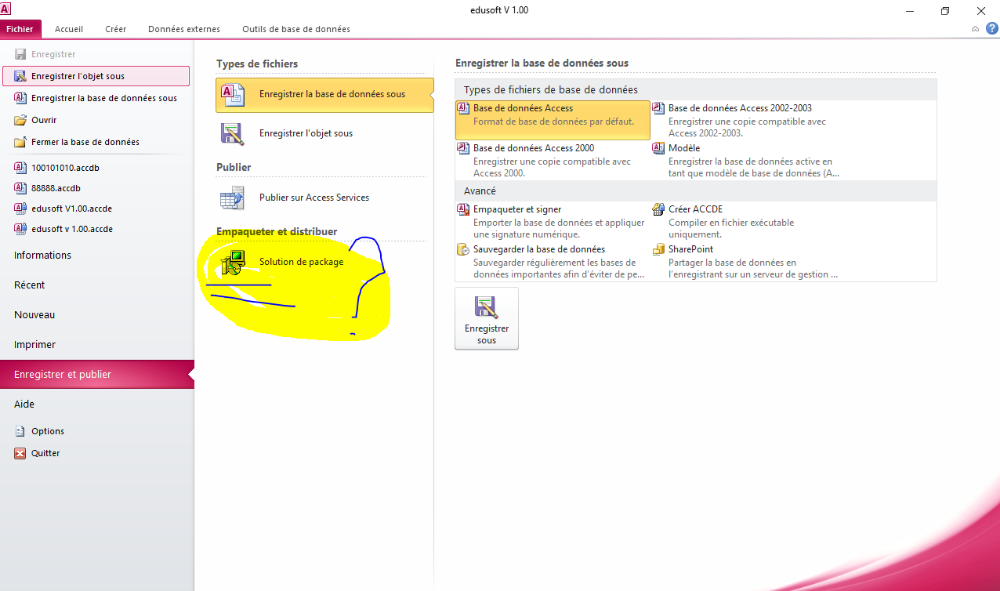Switch to the Accueil ribbon tab
Image resolution: width=1000 pixels, height=591 pixels.
[x=69, y=29]
